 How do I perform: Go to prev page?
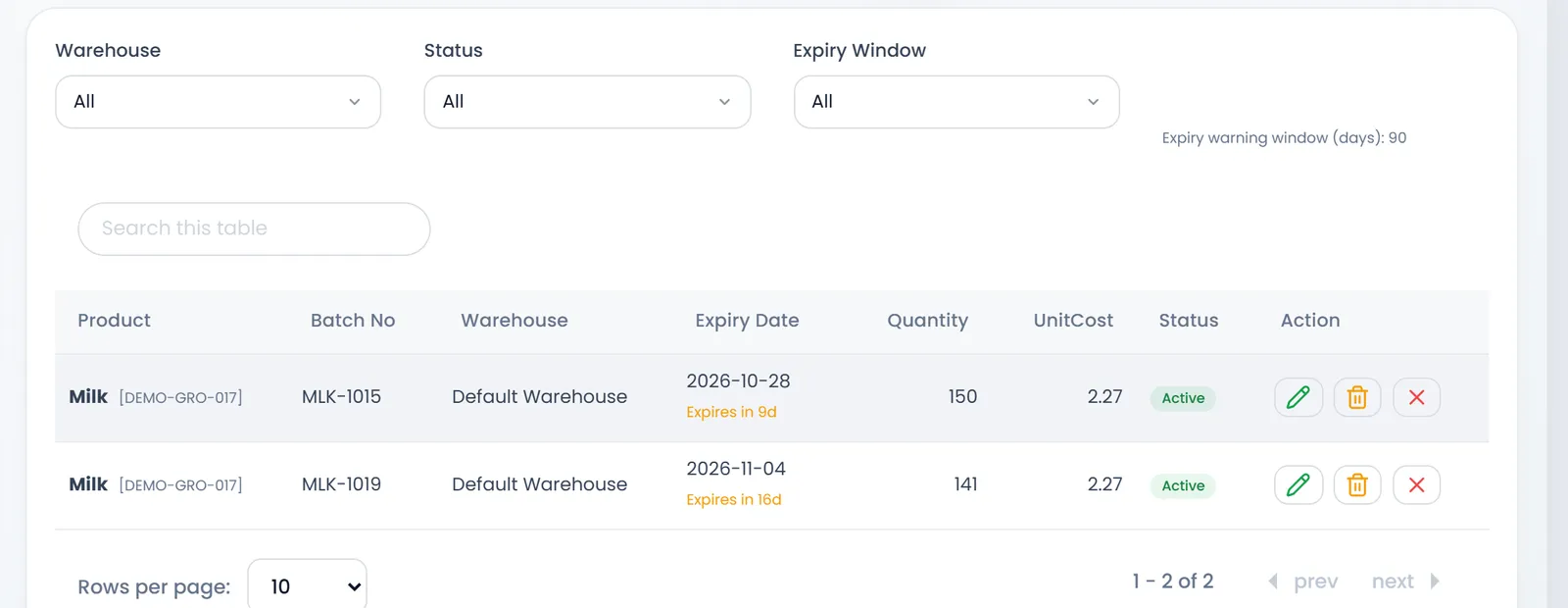(x=1303, y=582)
